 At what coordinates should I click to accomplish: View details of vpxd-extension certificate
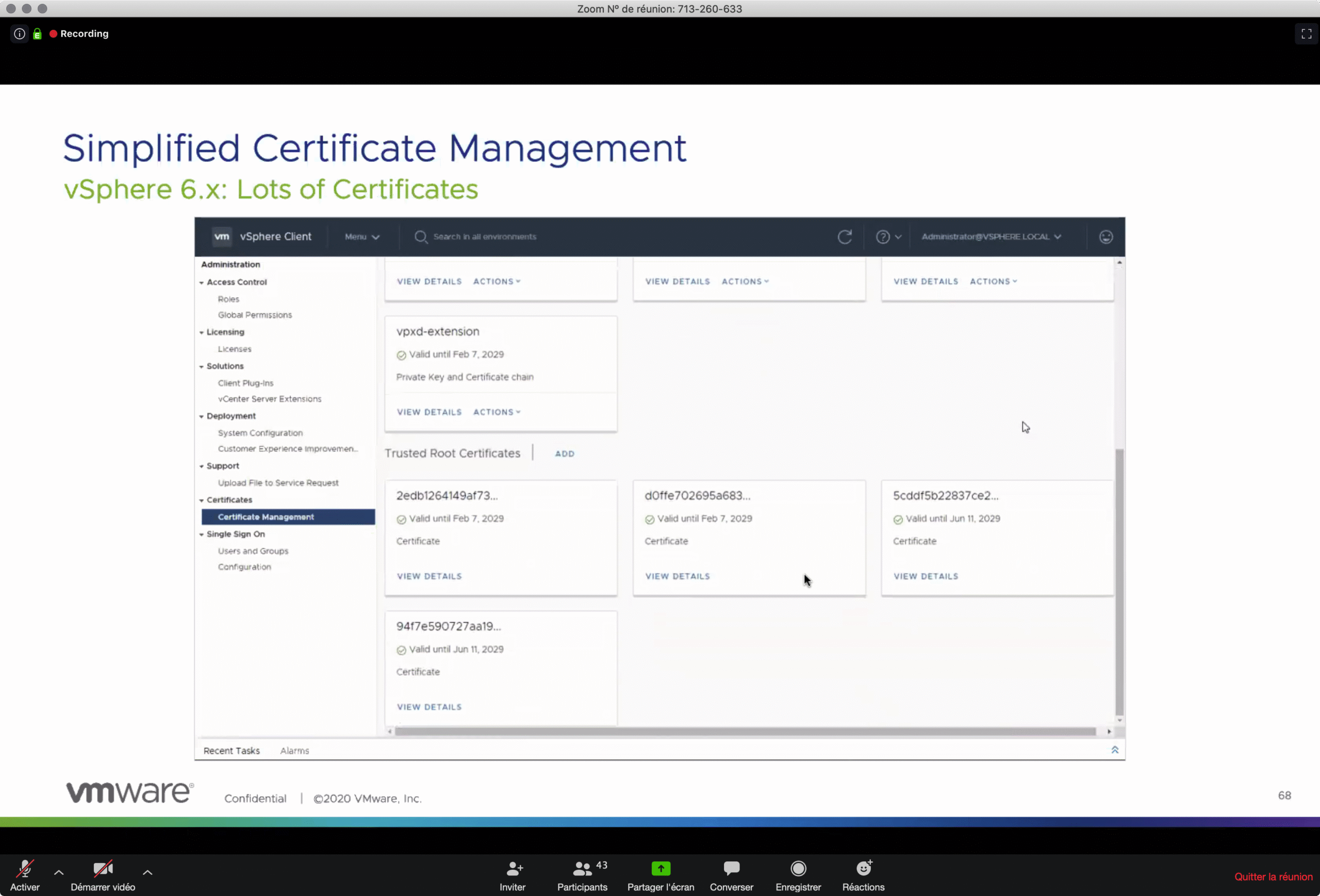(429, 412)
